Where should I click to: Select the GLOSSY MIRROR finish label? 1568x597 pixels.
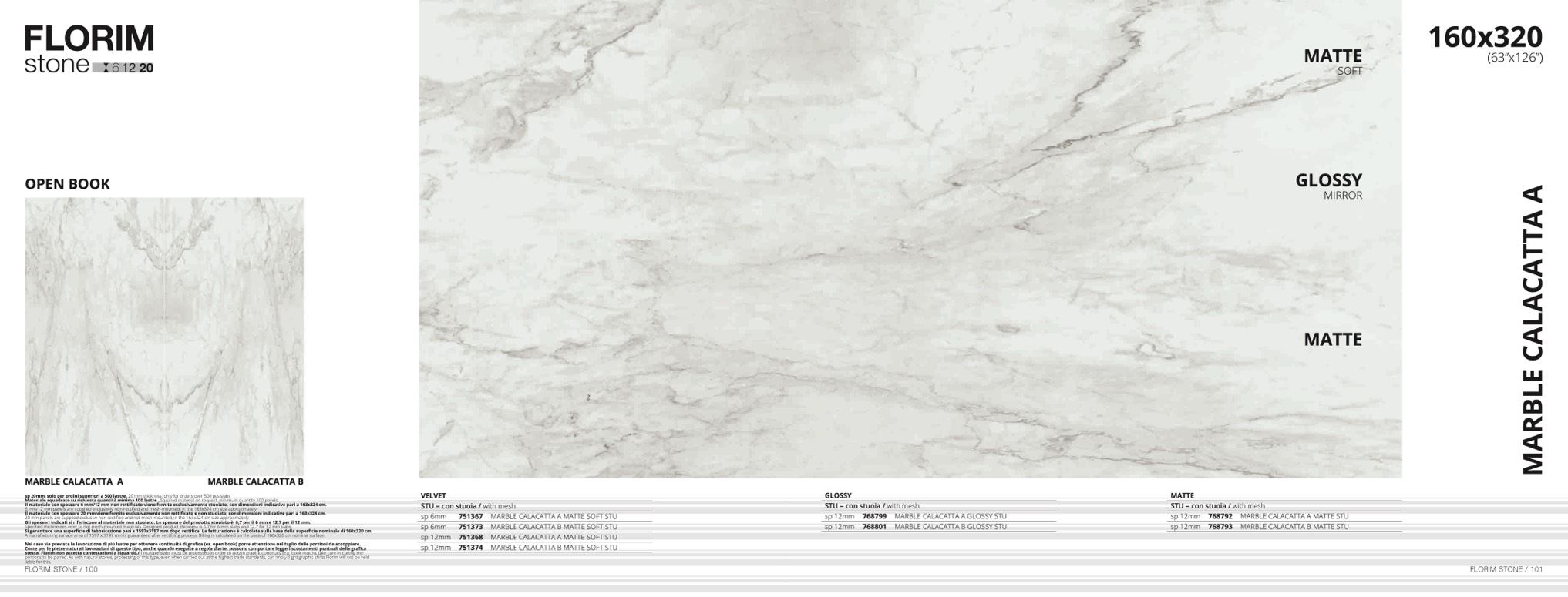1328,186
